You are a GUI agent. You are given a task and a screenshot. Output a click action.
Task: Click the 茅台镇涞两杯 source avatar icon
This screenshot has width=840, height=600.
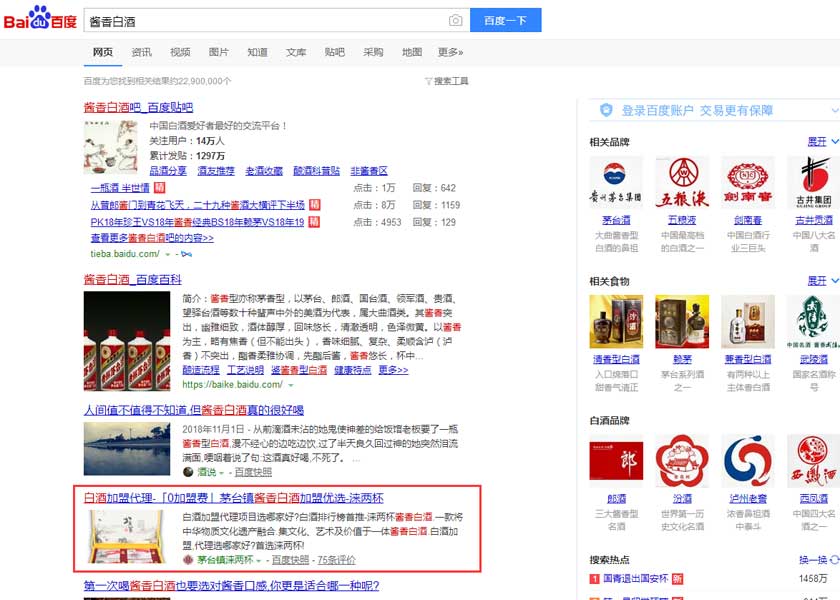click(x=188, y=560)
